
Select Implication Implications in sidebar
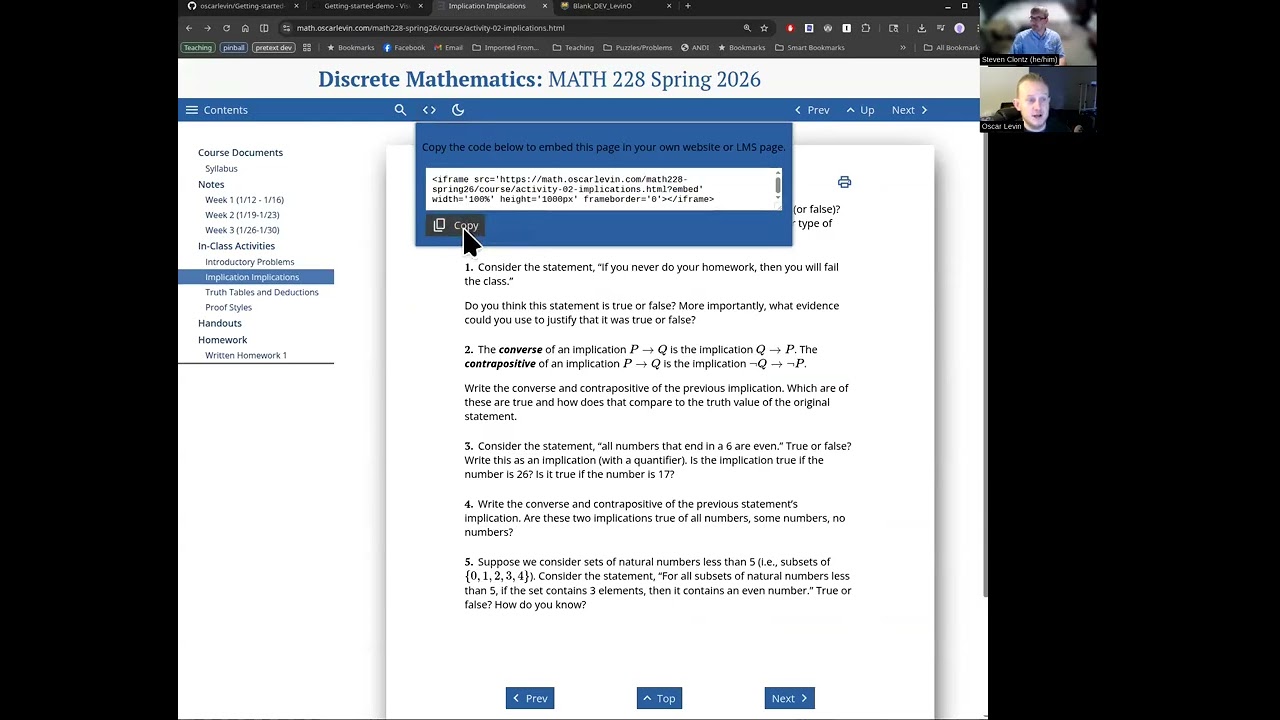[256, 277]
